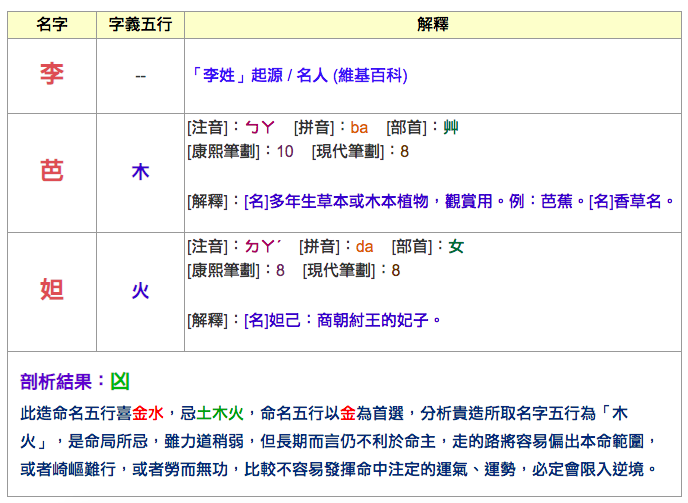
Task: Click the large red 李 character
Action: (52, 75)
